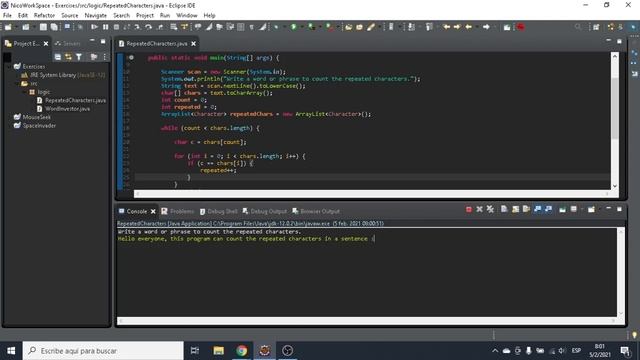Click the Open Perspective icon
The height and width of the screenshot is (360, 640).
[x=596, y=27]
